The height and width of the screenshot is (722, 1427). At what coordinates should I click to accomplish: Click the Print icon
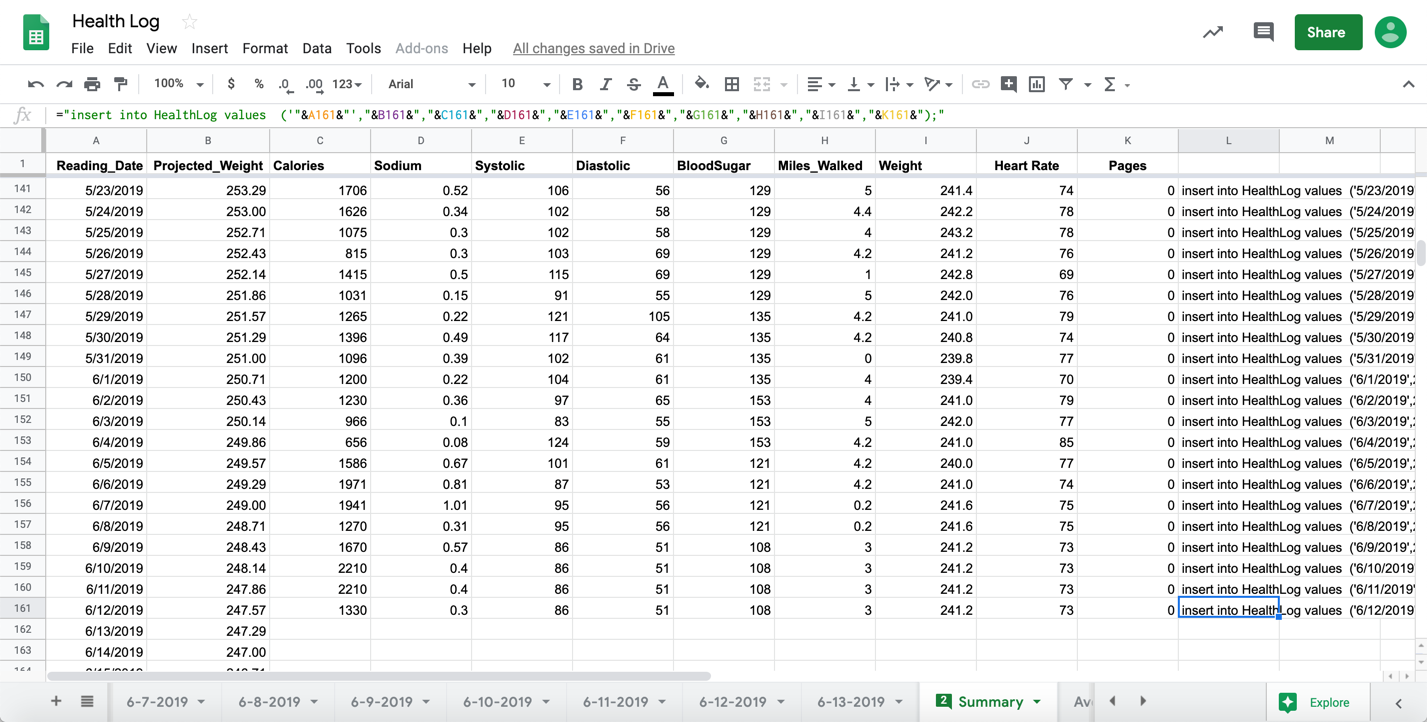(92, 85)
